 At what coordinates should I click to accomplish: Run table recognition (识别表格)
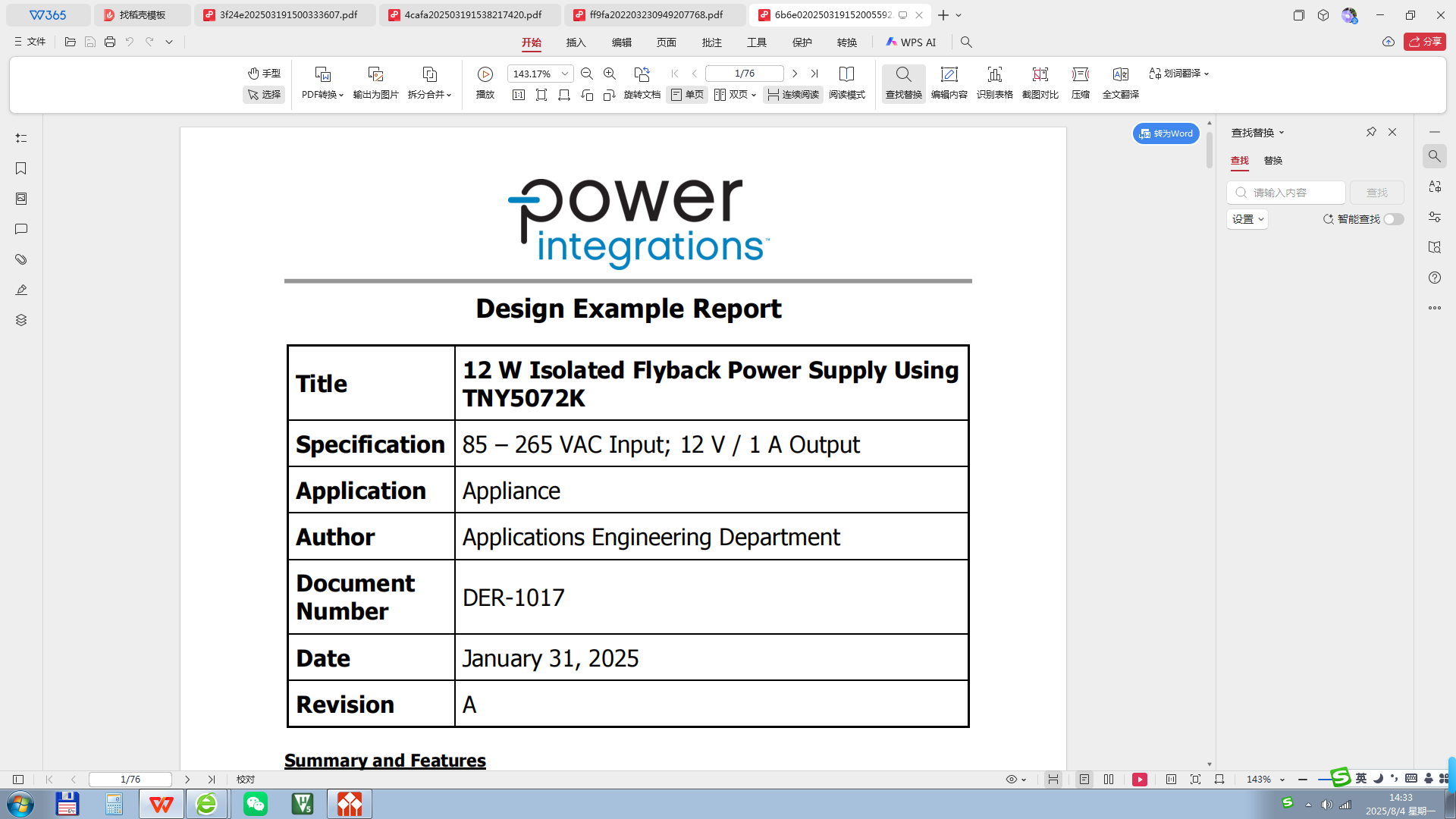(x=994, y=83)
